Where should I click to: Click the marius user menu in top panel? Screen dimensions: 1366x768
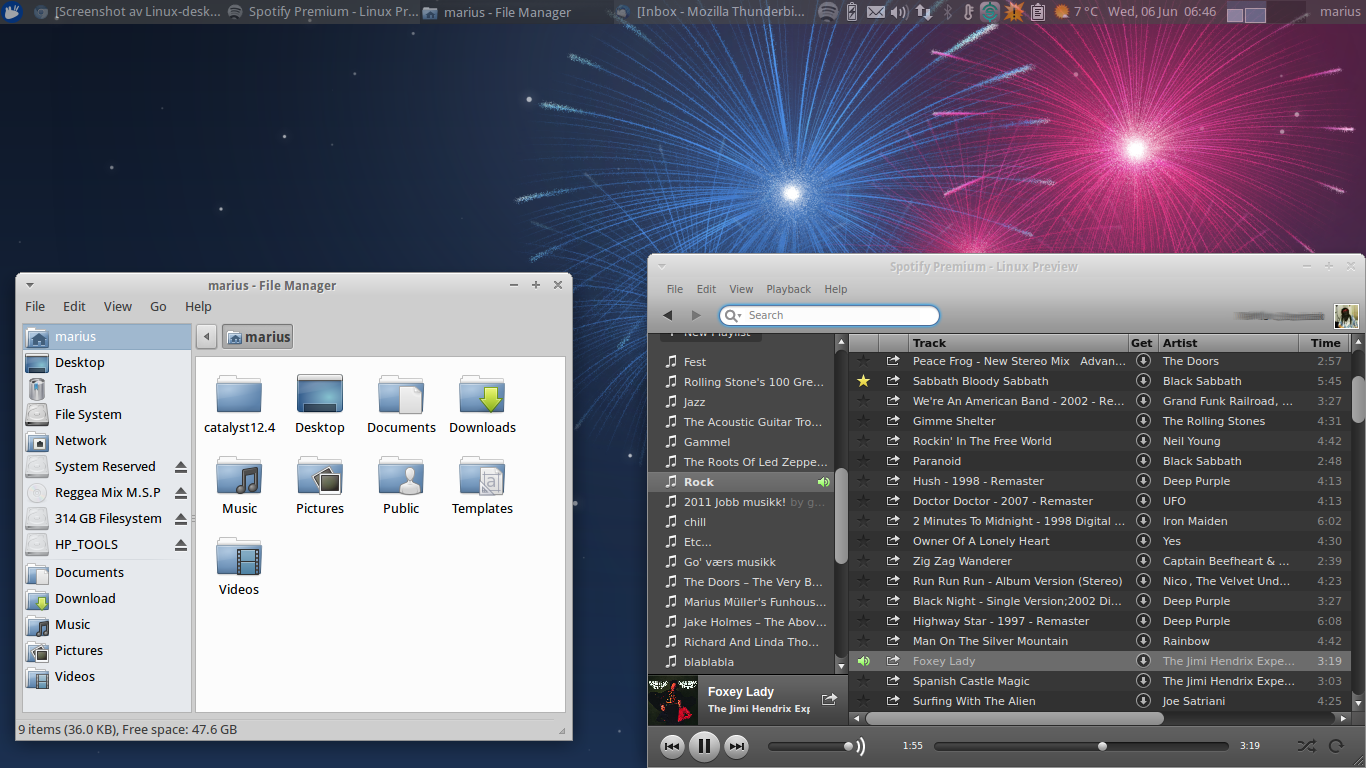[x=1339, y=12]
